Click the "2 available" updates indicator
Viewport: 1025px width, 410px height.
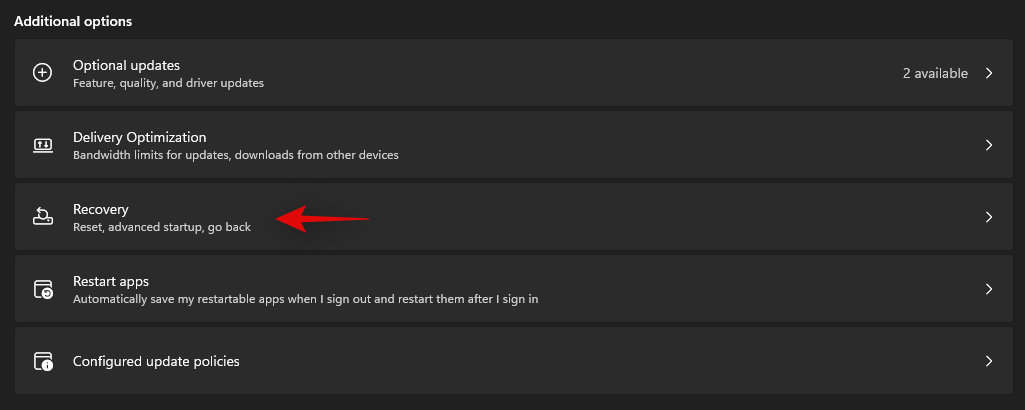[x=934, y=73]
